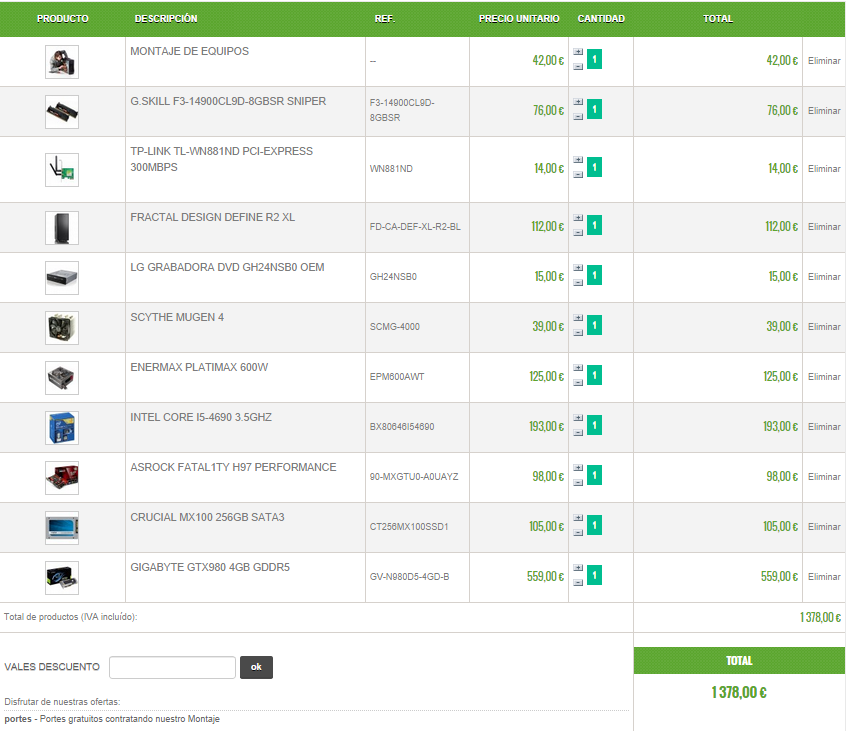The width and height of the screenshot is (846, 731).
Task: Click the 1 378,00 € grand total amount
Action: coord(739,692)
